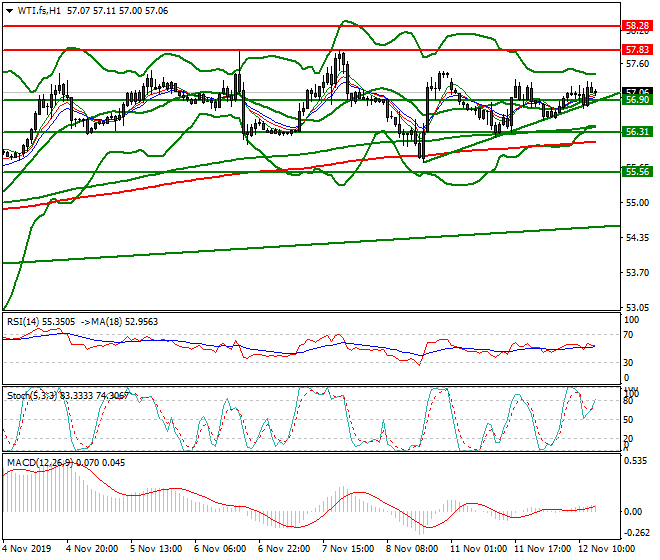This screenshot has width=660, height=560.
Task: Click the RSI 70 level label
Action: click(x=628, y=335)
